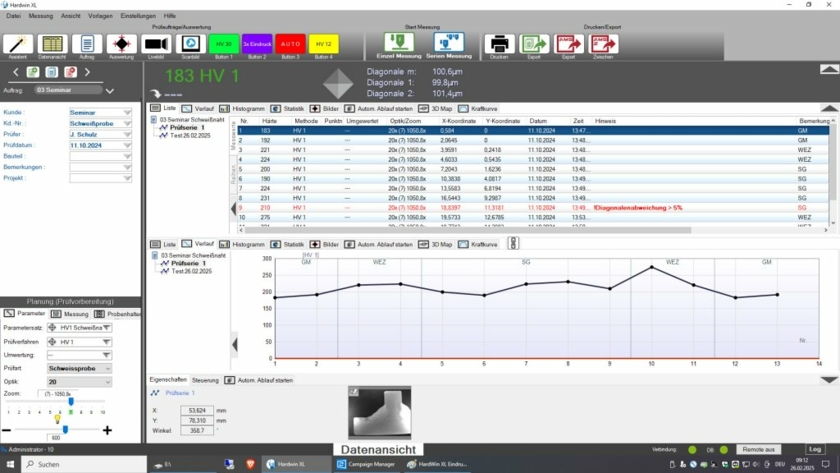The image size is (840, 473).
Task: Open the Auswertung crosshair icon
Action: 121,44
